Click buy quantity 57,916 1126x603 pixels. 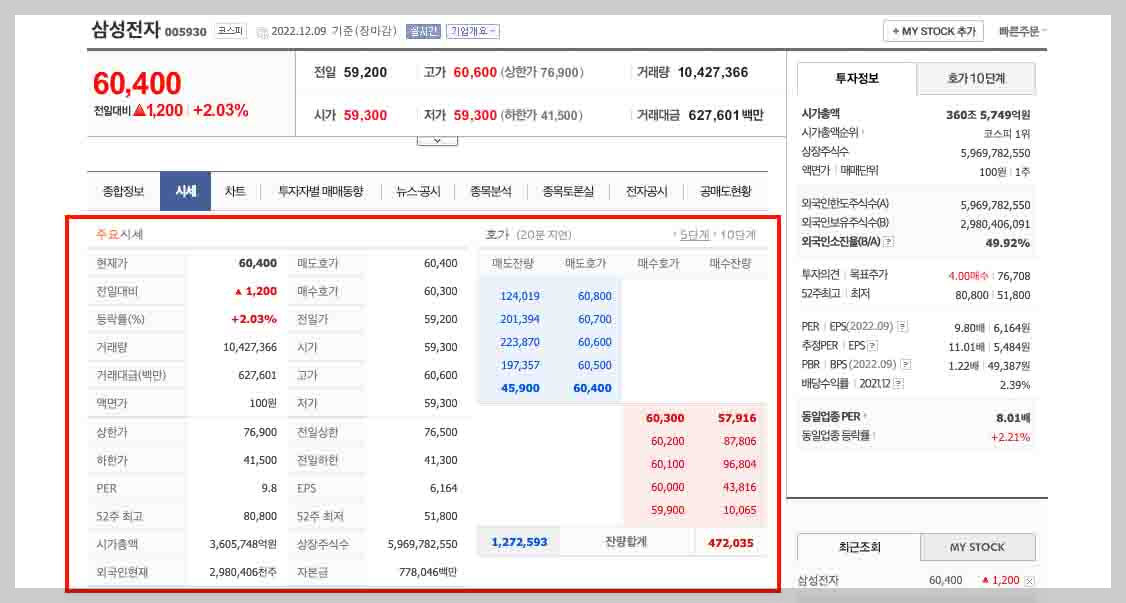click(x=737, y=418)
